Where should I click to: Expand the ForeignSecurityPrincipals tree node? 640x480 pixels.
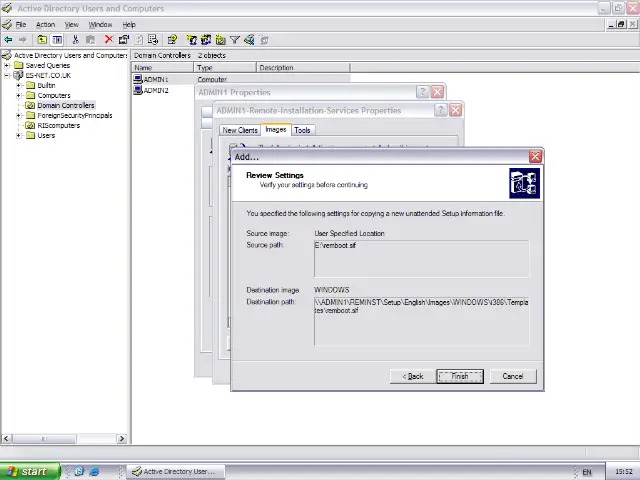pyautogui.click(x=19, y=116)
